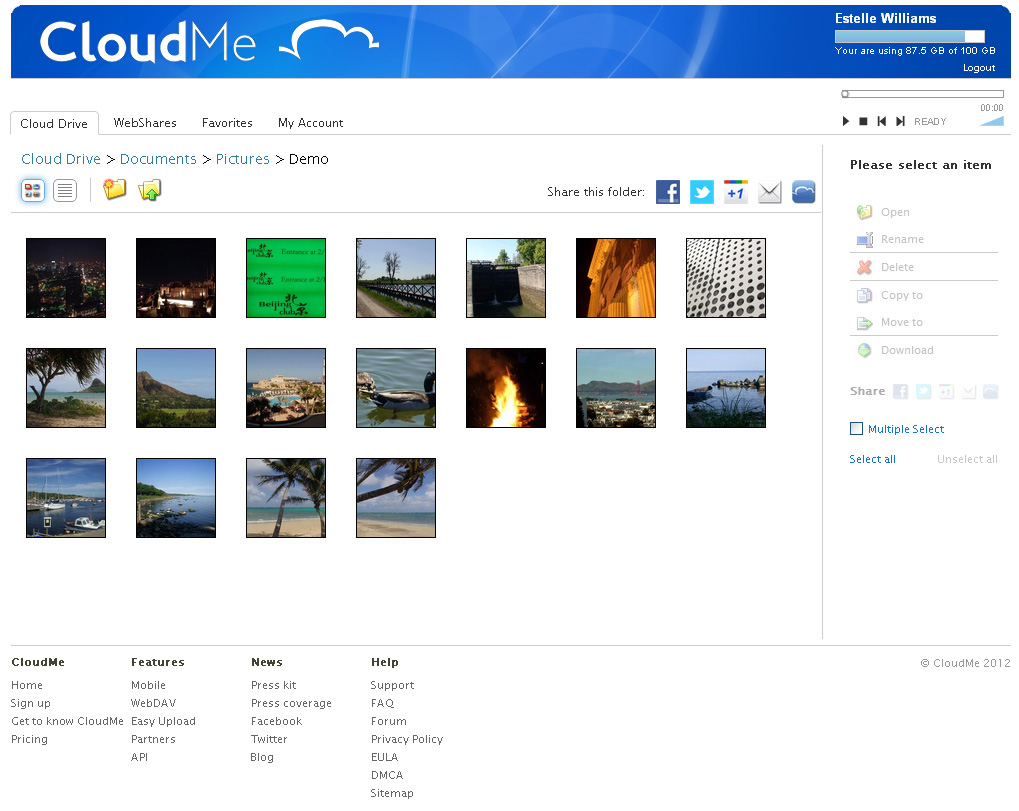Share this folder on Twitter
The height and width of the screenshot is (811, 1019).
coord(701,191)
